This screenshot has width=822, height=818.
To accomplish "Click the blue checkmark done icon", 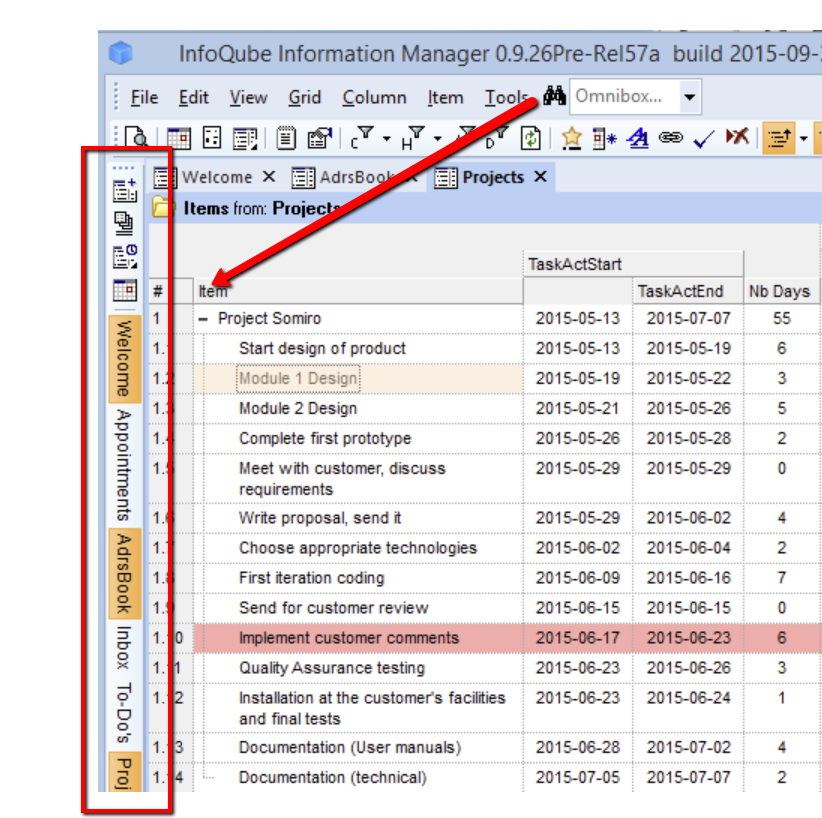I will click(704, 138).
